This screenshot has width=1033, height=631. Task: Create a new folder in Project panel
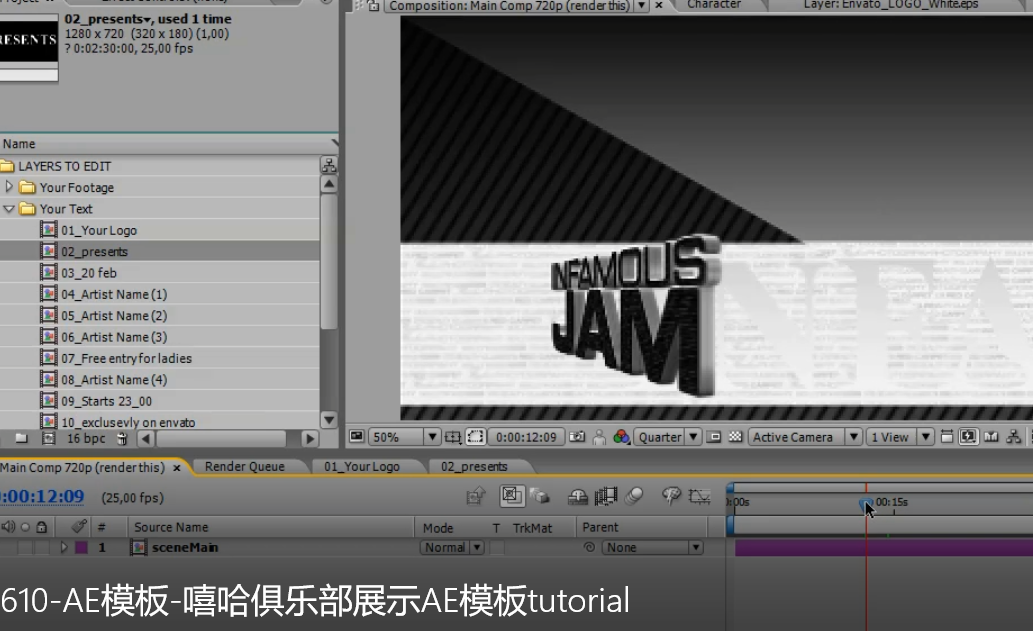click(x=21, y=438)
